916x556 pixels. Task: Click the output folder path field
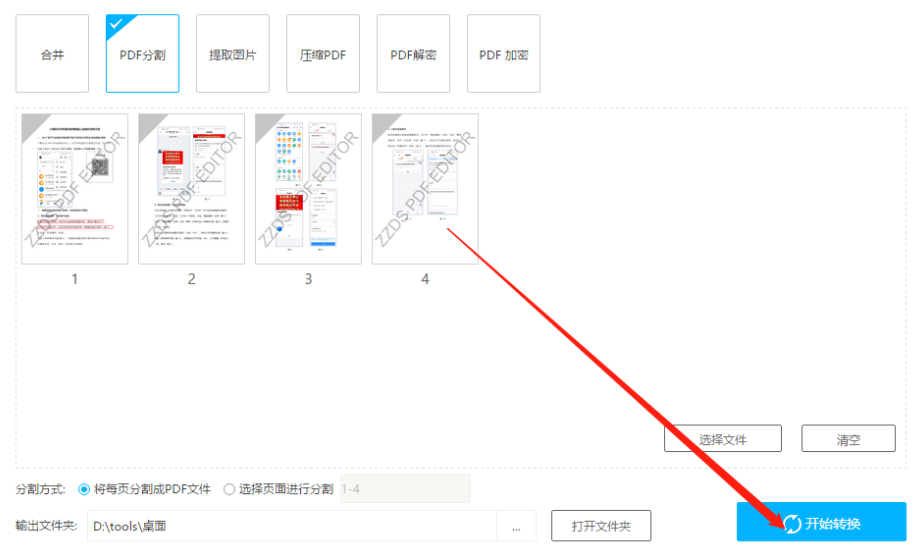[x=292, y=526]
